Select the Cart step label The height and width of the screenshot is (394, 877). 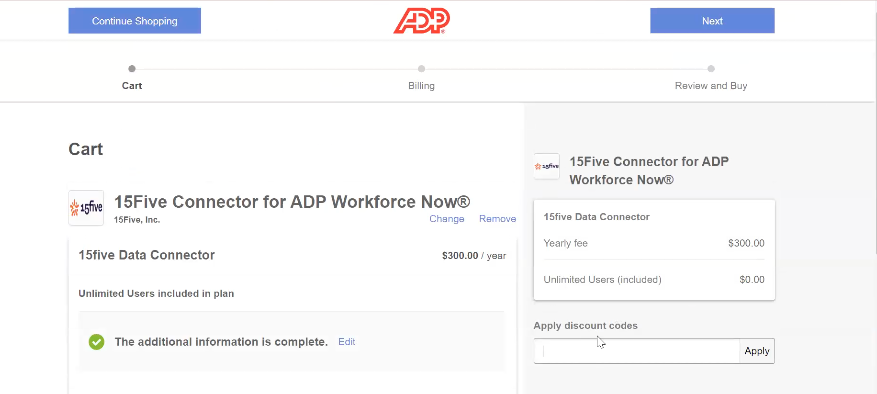pos(132,86)
